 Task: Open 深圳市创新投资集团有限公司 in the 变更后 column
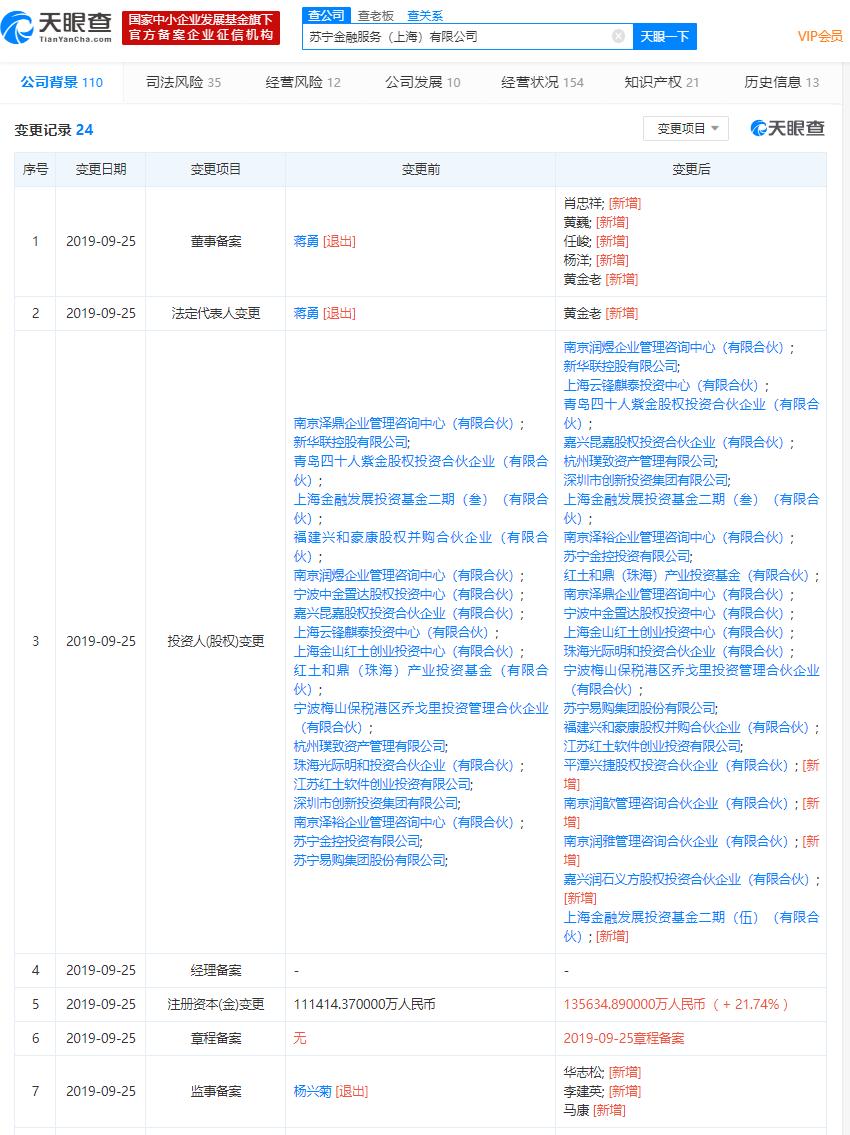(x=647, y=481)
